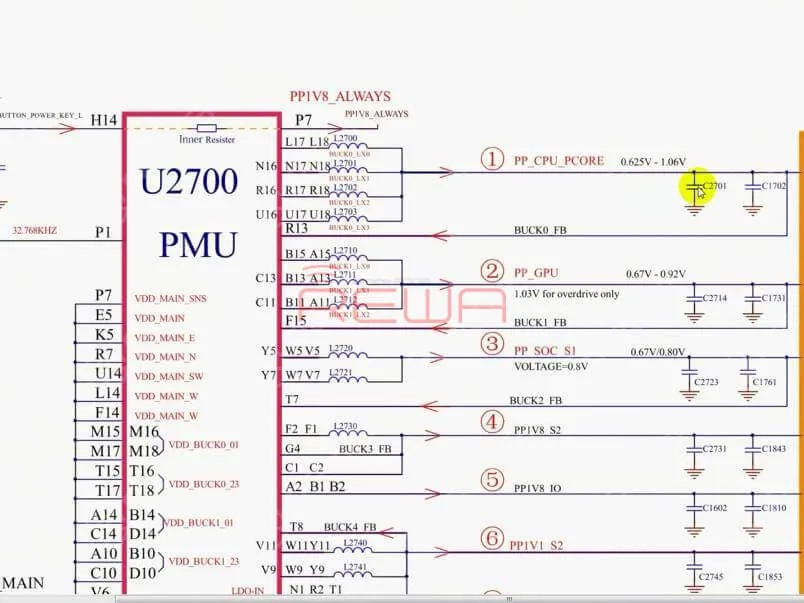Select the PMU label inside the chip

[x=198, y=244]
